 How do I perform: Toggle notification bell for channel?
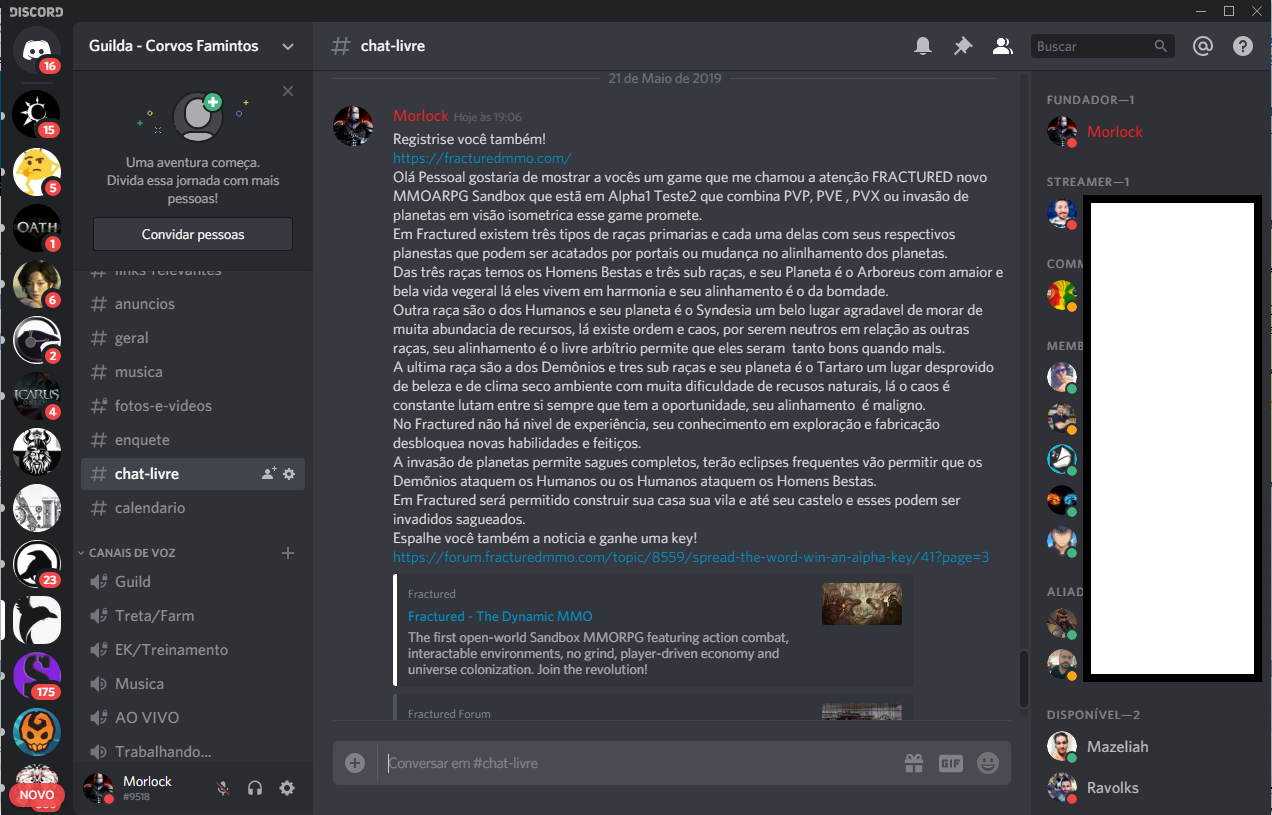[x=923, y=46]
